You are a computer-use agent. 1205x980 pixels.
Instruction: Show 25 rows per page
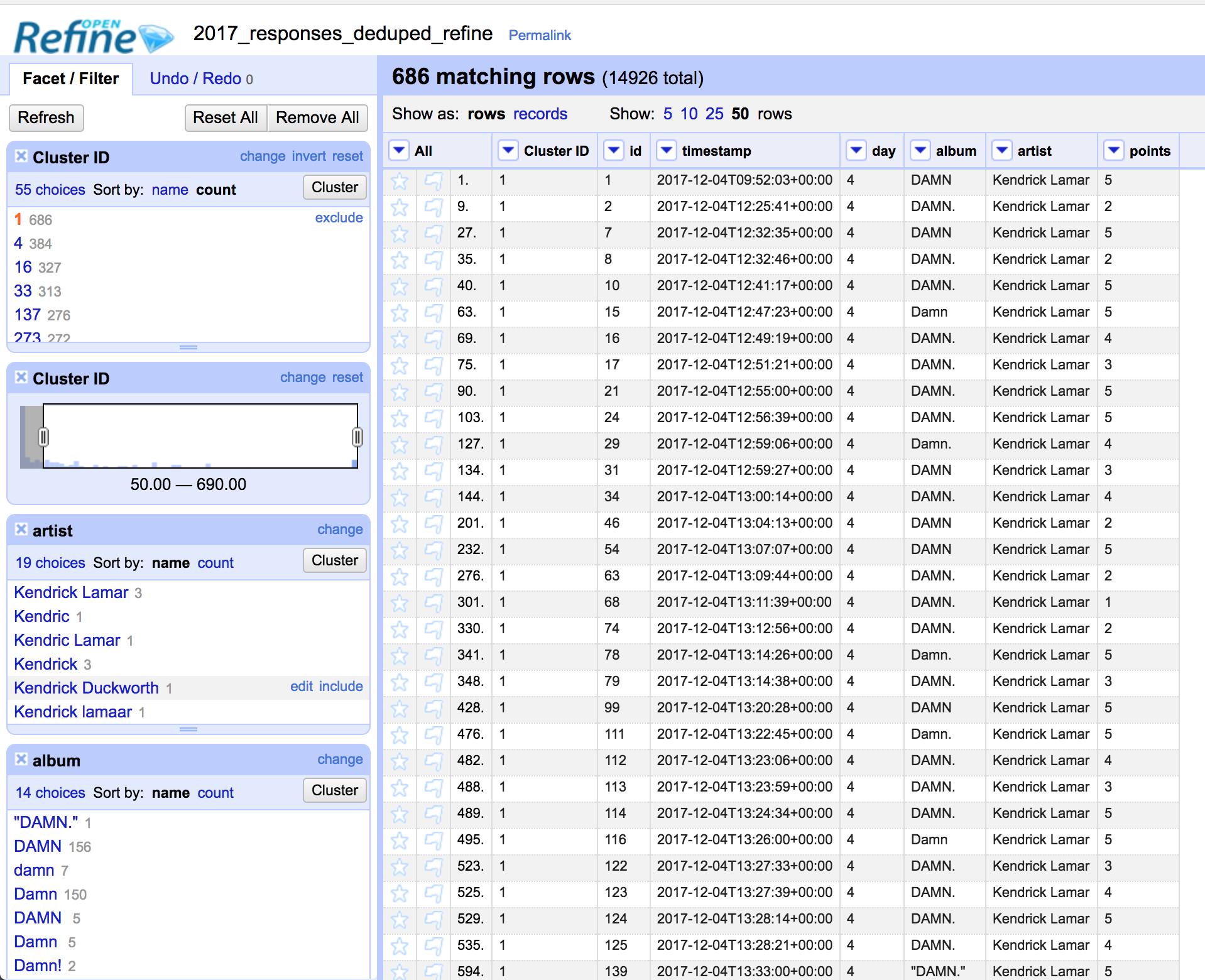coord(714,114)
